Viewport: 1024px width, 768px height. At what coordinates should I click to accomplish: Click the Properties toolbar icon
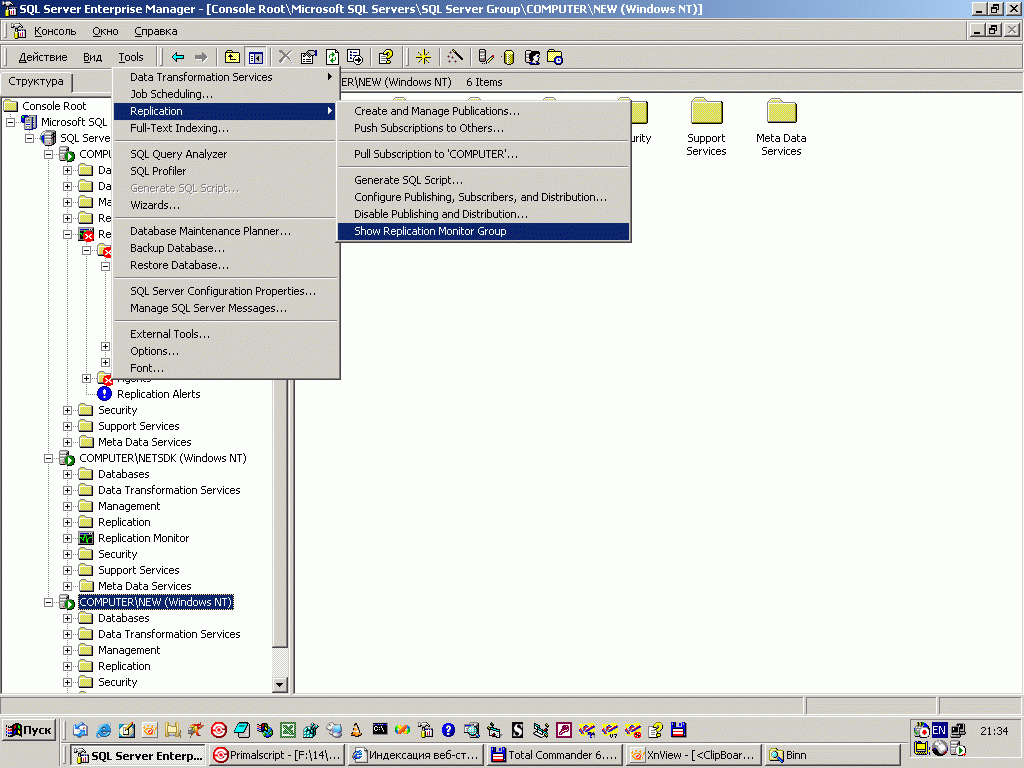[x=308, y=57]
